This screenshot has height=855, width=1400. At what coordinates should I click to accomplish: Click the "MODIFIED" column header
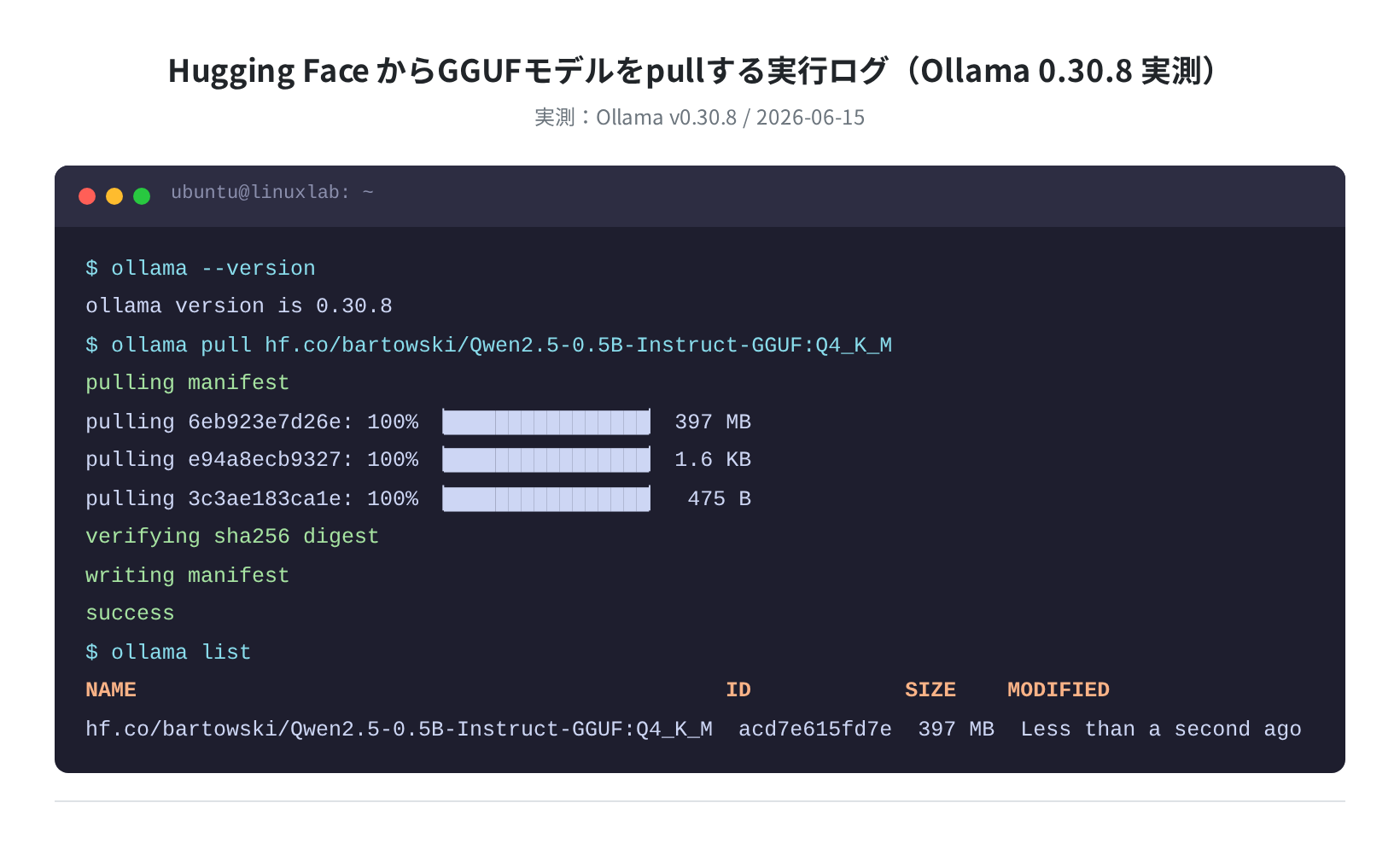1059,690
